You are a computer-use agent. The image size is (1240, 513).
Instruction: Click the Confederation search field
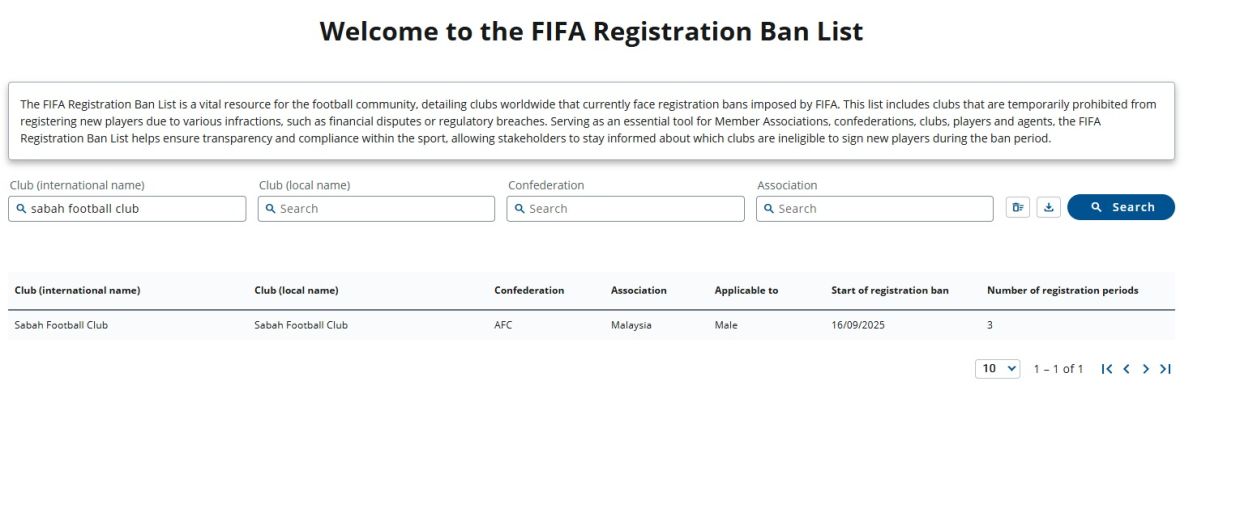[x=625, y=208]
